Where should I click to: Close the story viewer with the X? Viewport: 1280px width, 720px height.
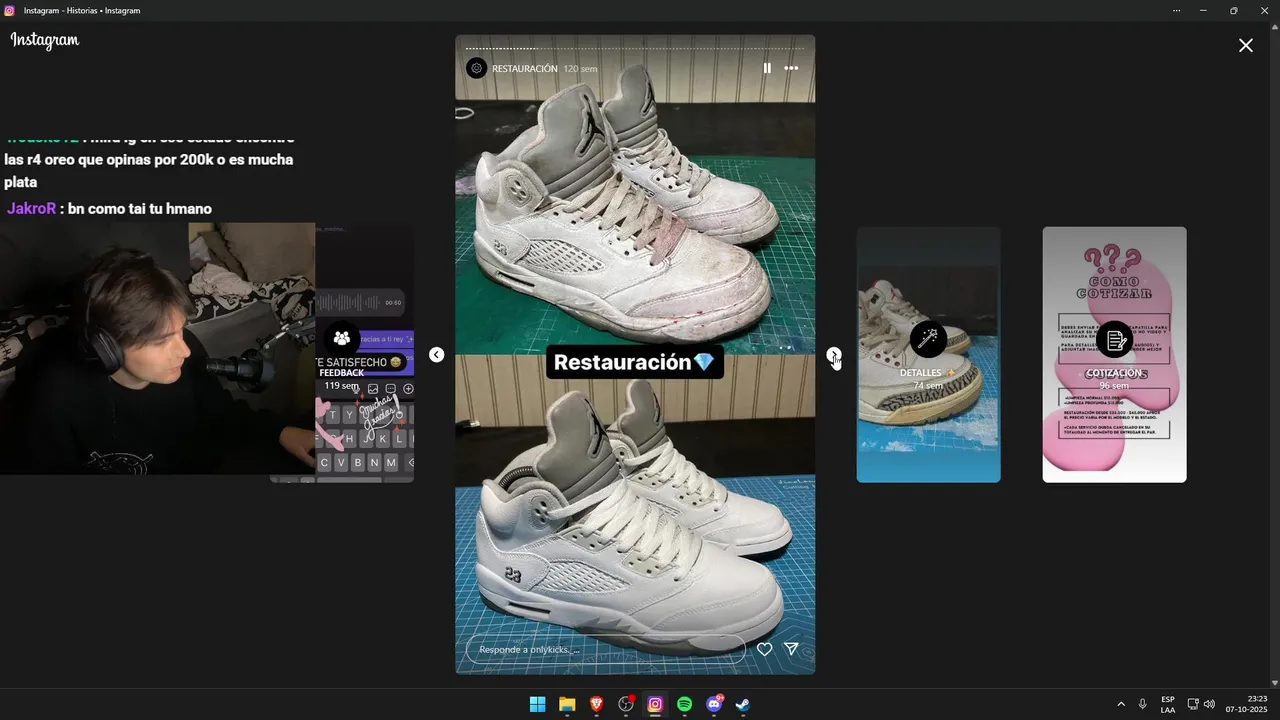1246,45
